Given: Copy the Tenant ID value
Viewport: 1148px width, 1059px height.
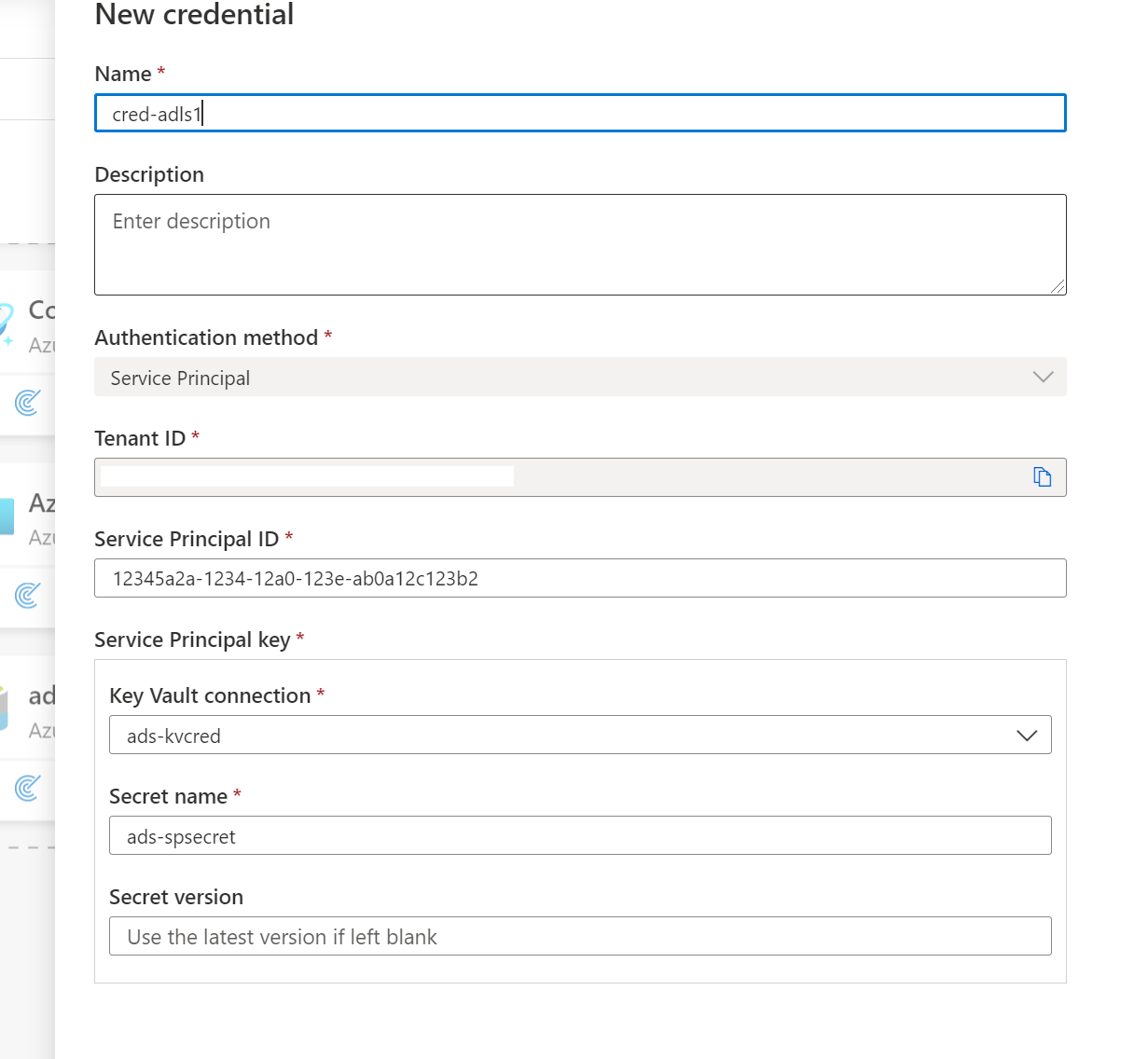Looking at the screenshot, I should click(1042, 477).
